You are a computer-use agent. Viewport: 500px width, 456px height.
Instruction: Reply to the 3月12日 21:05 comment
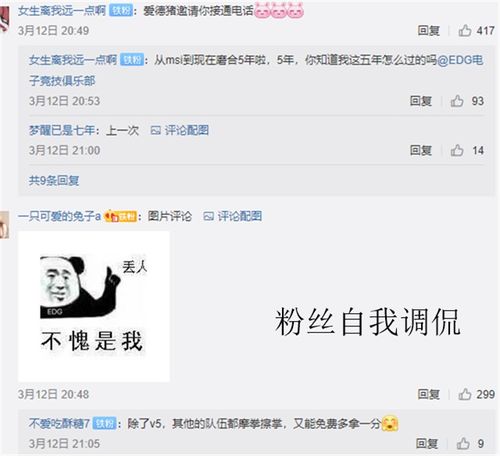point(427,444)
